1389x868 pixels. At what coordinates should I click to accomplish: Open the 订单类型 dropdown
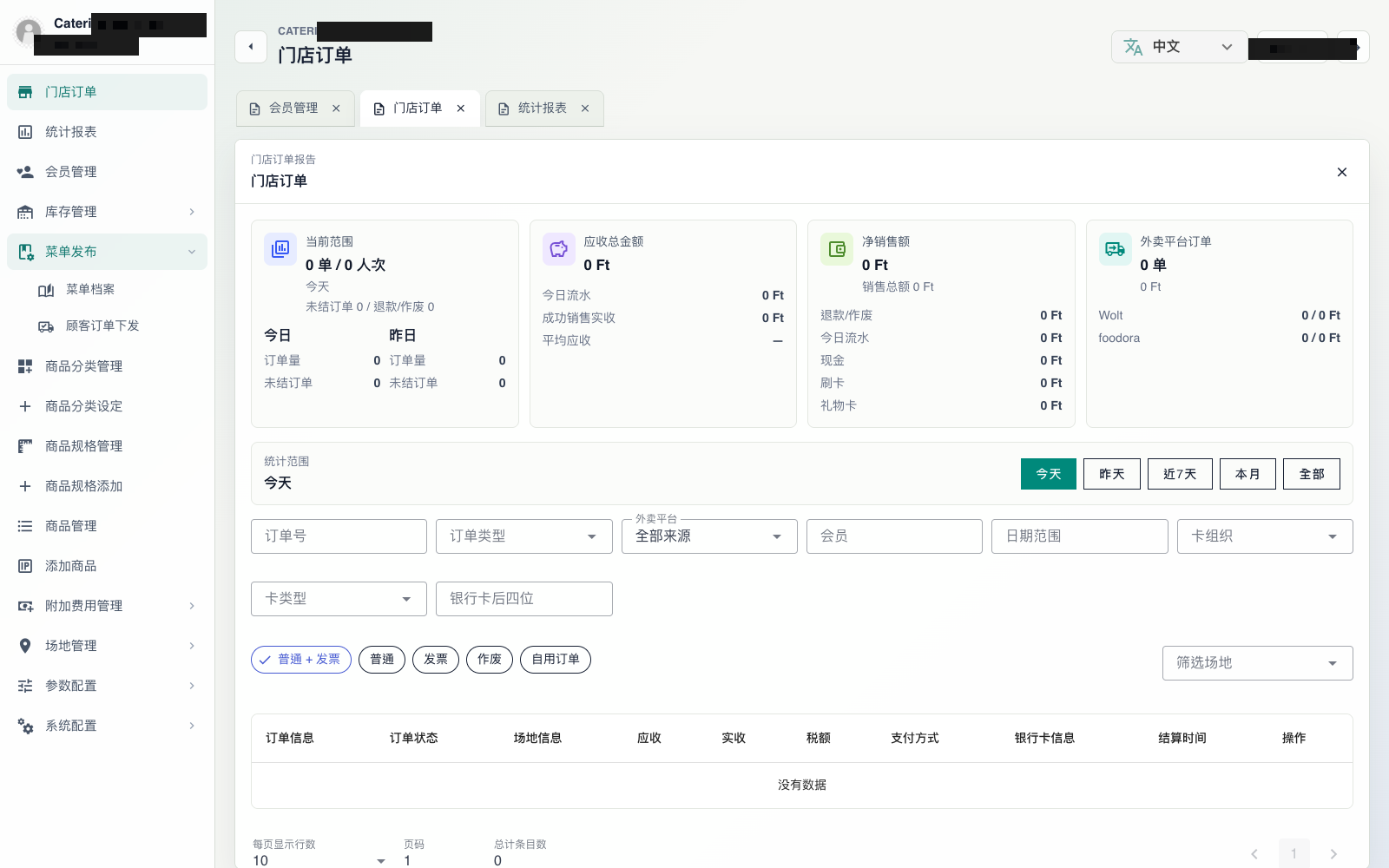coord(523,536)
